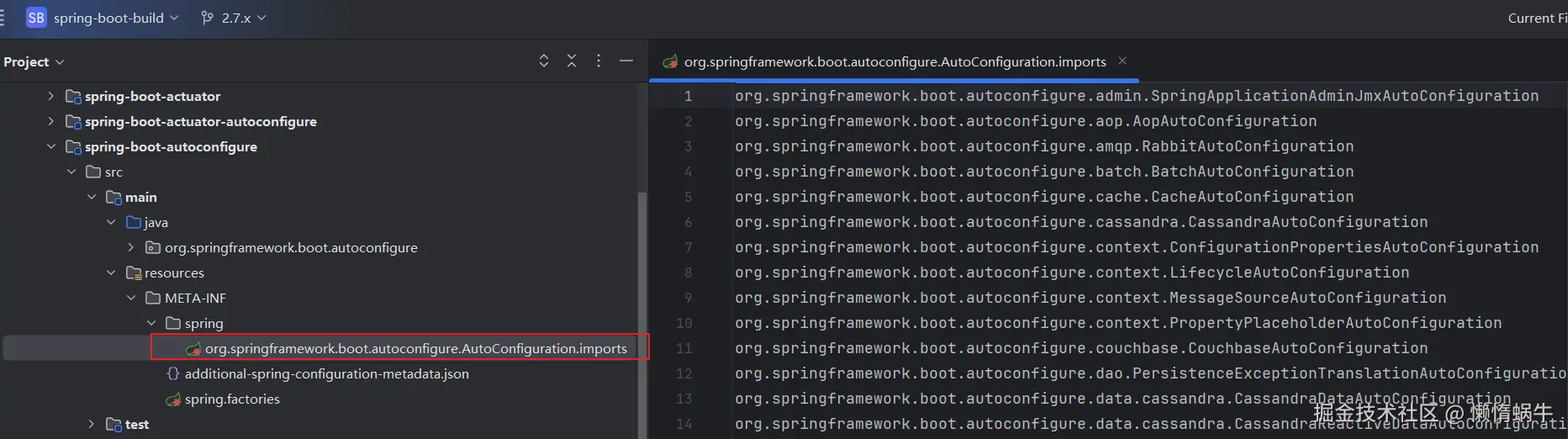Click the MessageSourceAutoConfiguration line
This screenshot has width=1568, height=439.
click(1090, 298)
